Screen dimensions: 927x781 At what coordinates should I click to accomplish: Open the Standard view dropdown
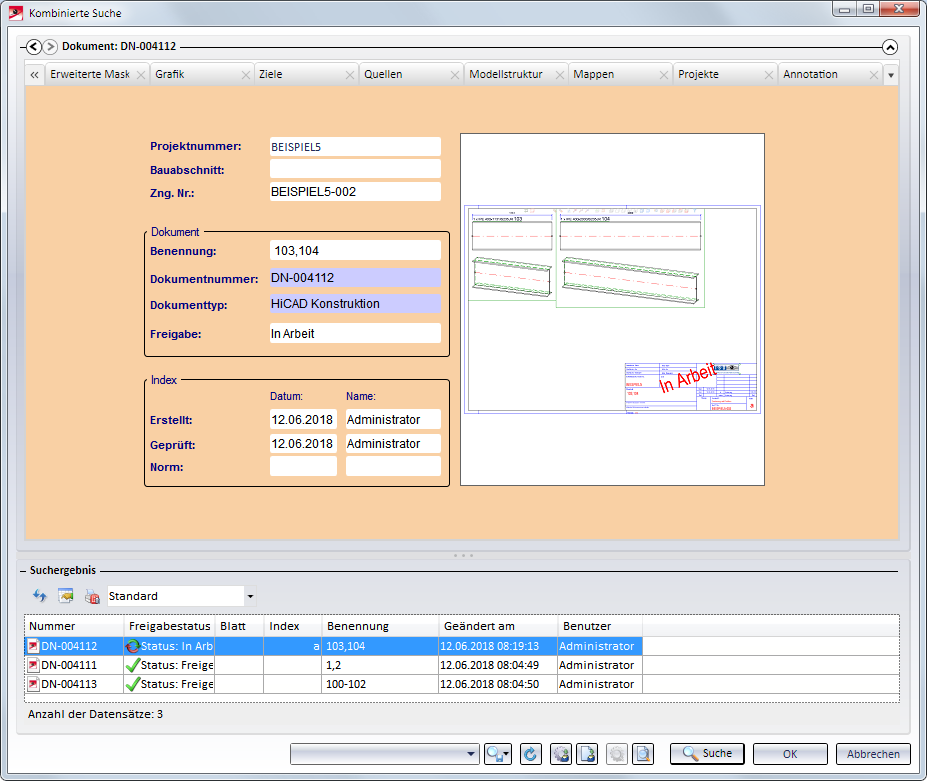(250, 596)
